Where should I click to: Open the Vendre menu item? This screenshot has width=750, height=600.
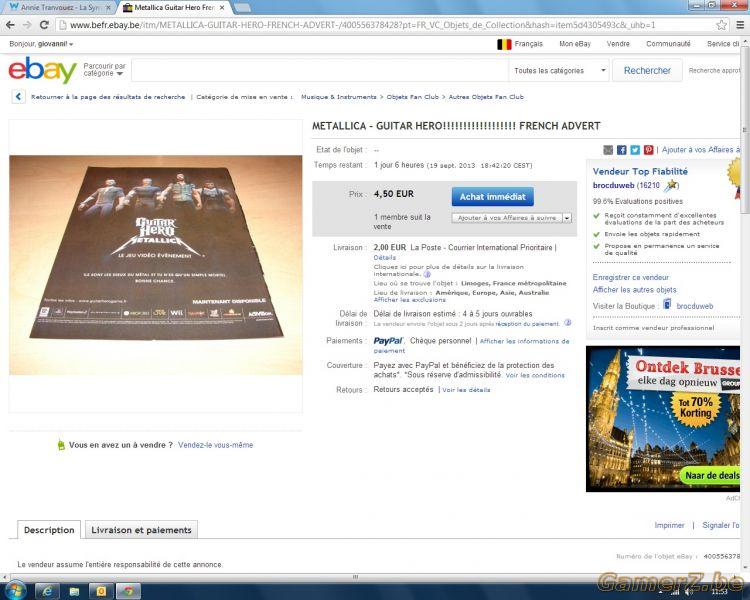[618, 44]
